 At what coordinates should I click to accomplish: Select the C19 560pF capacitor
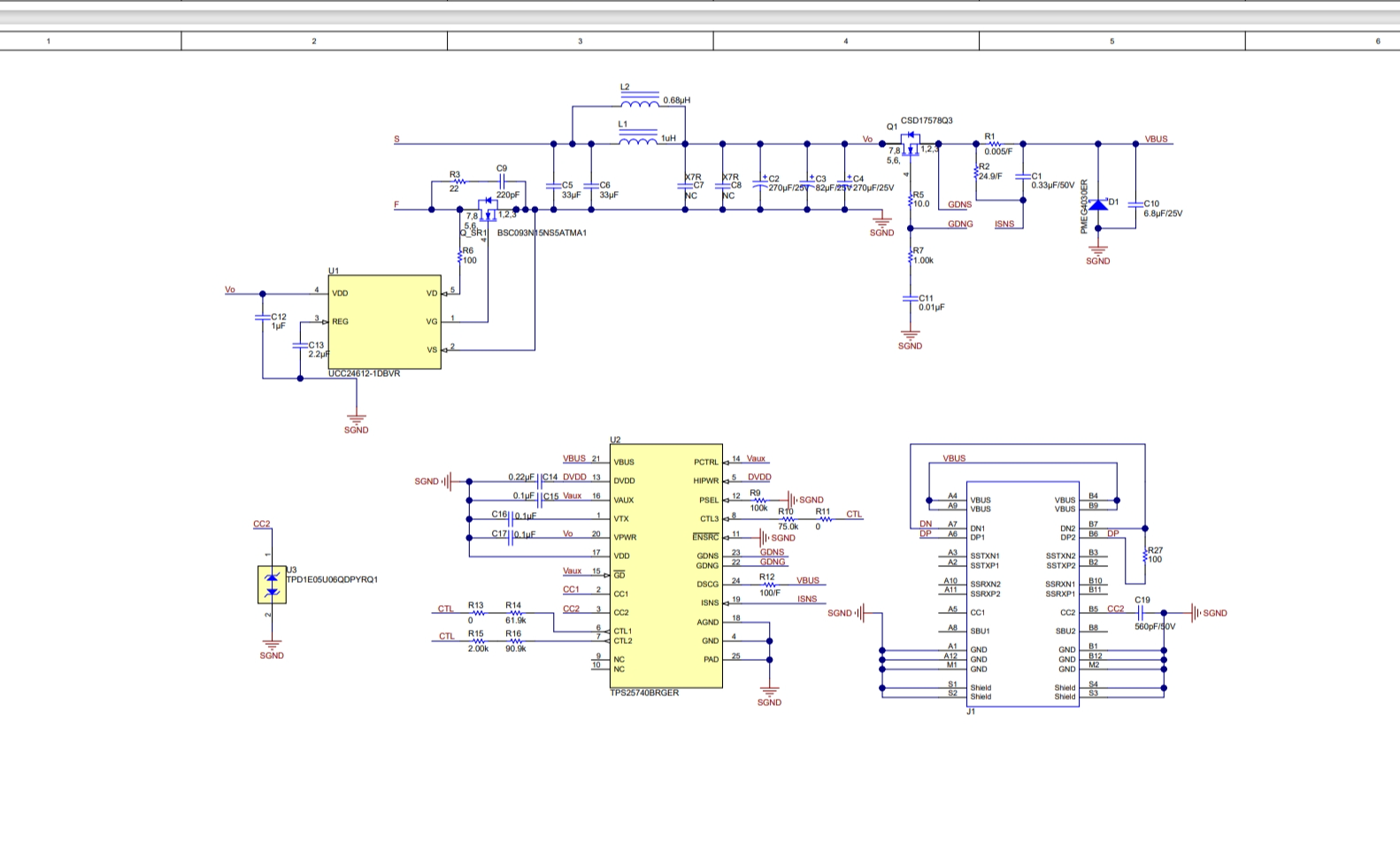coord(1141,613)
